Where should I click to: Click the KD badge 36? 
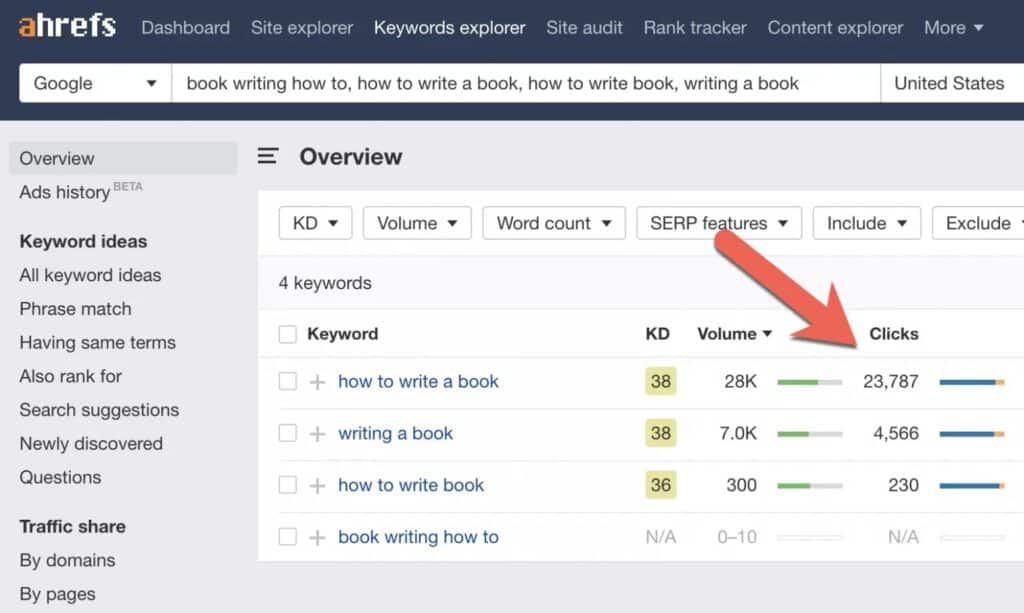tap(660, 485)
